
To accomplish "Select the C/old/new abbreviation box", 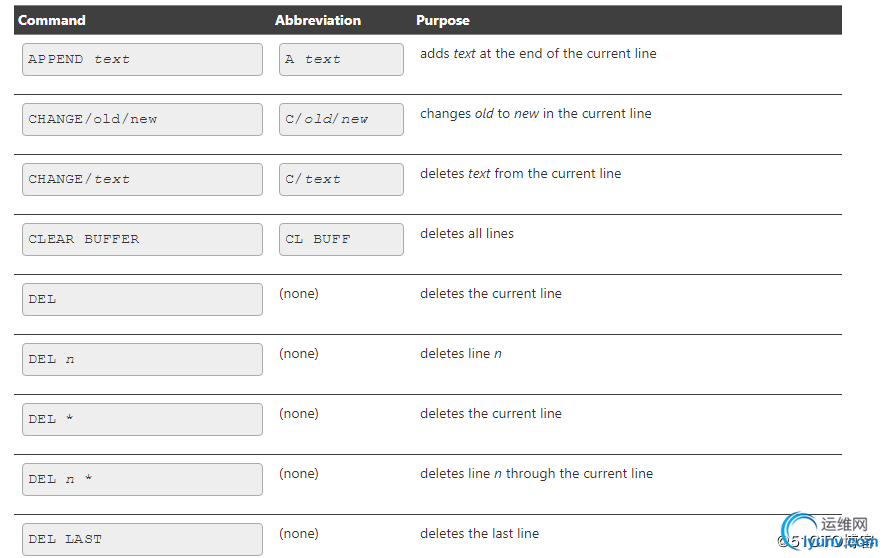I will tap(341, 119).
